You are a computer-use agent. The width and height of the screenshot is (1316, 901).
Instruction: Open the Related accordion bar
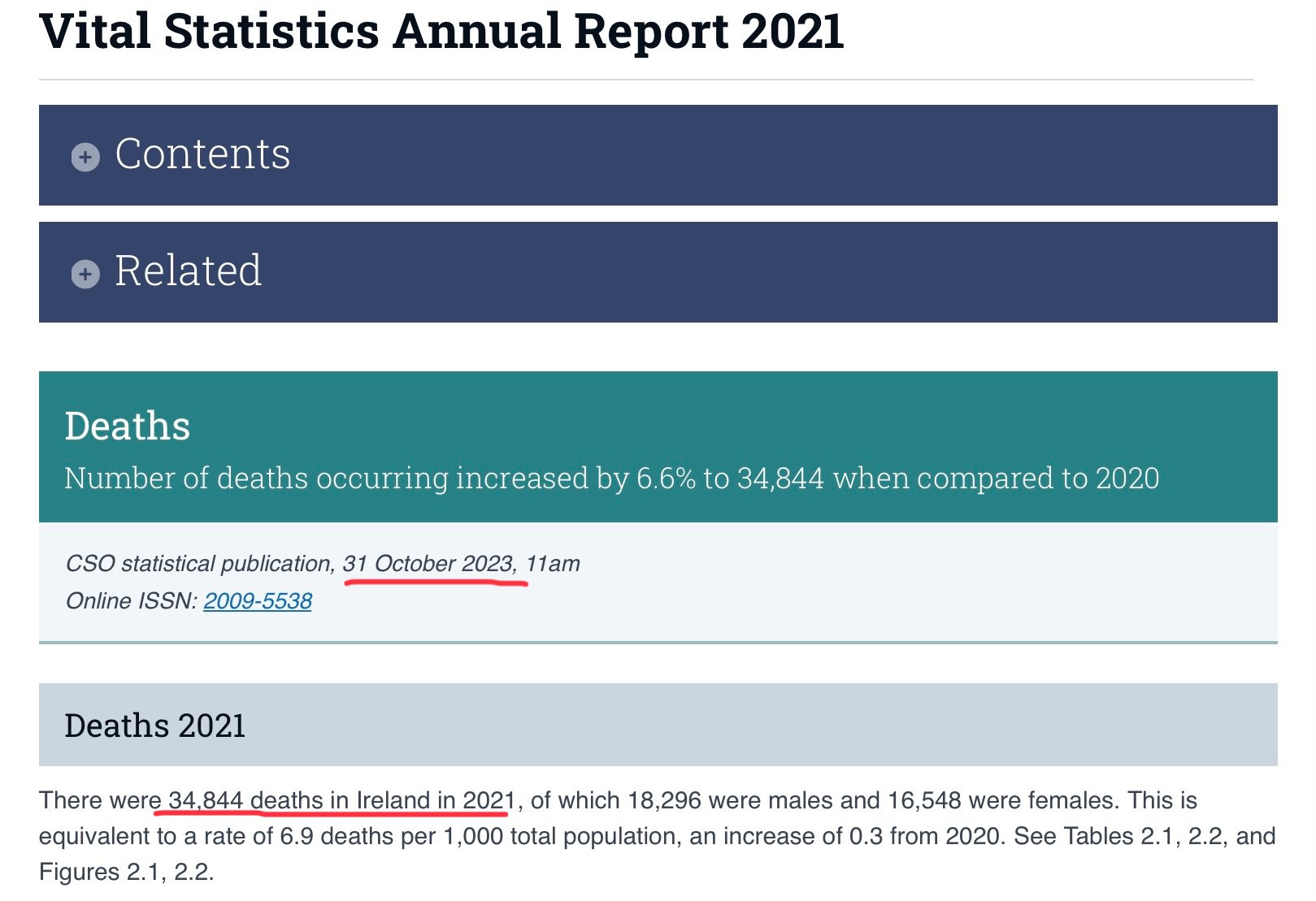658,272
